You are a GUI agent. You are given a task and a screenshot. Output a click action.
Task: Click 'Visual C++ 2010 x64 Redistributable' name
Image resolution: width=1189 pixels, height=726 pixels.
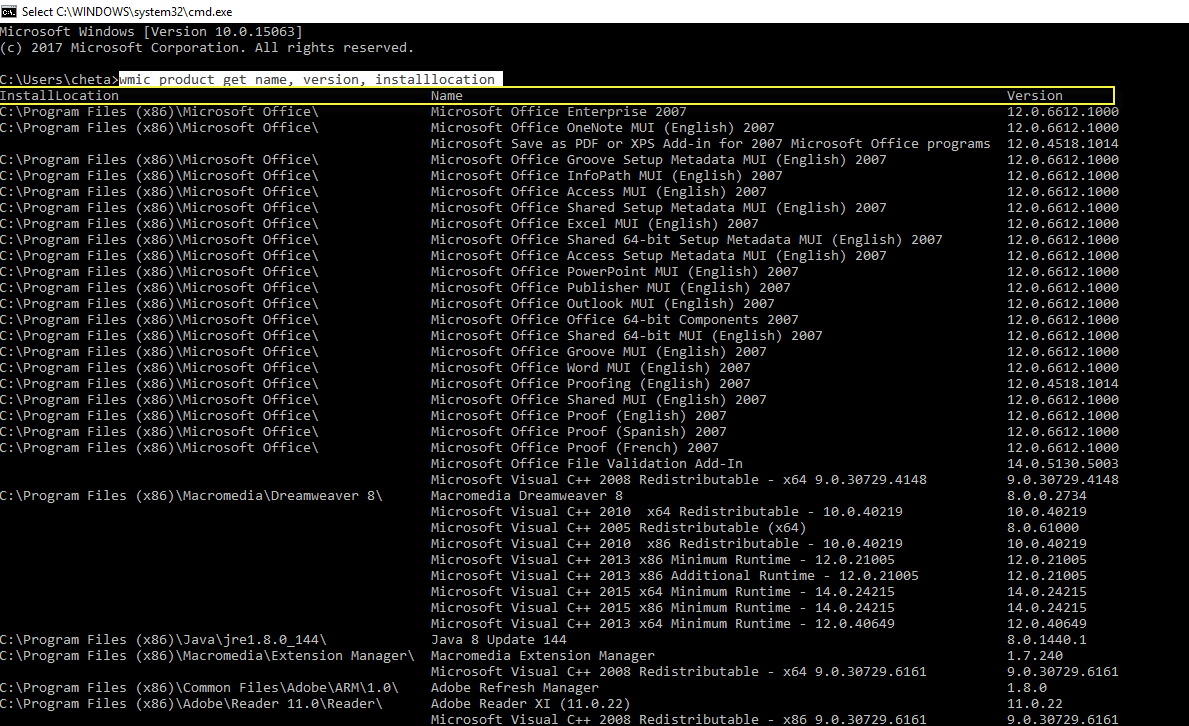[667, 510]
